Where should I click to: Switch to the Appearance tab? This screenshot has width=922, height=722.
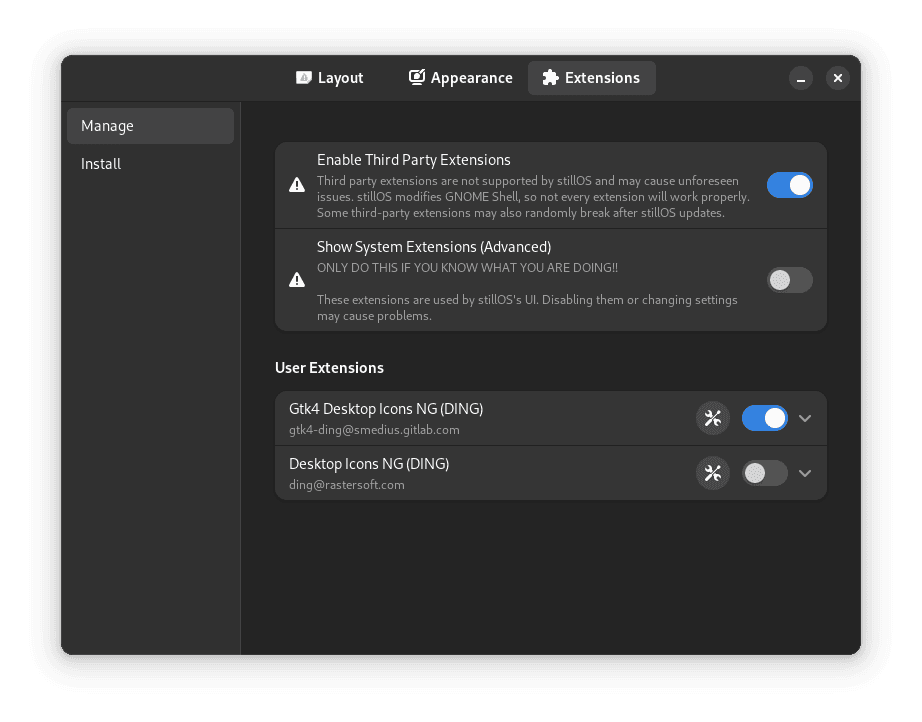click(x=461, y=78)
